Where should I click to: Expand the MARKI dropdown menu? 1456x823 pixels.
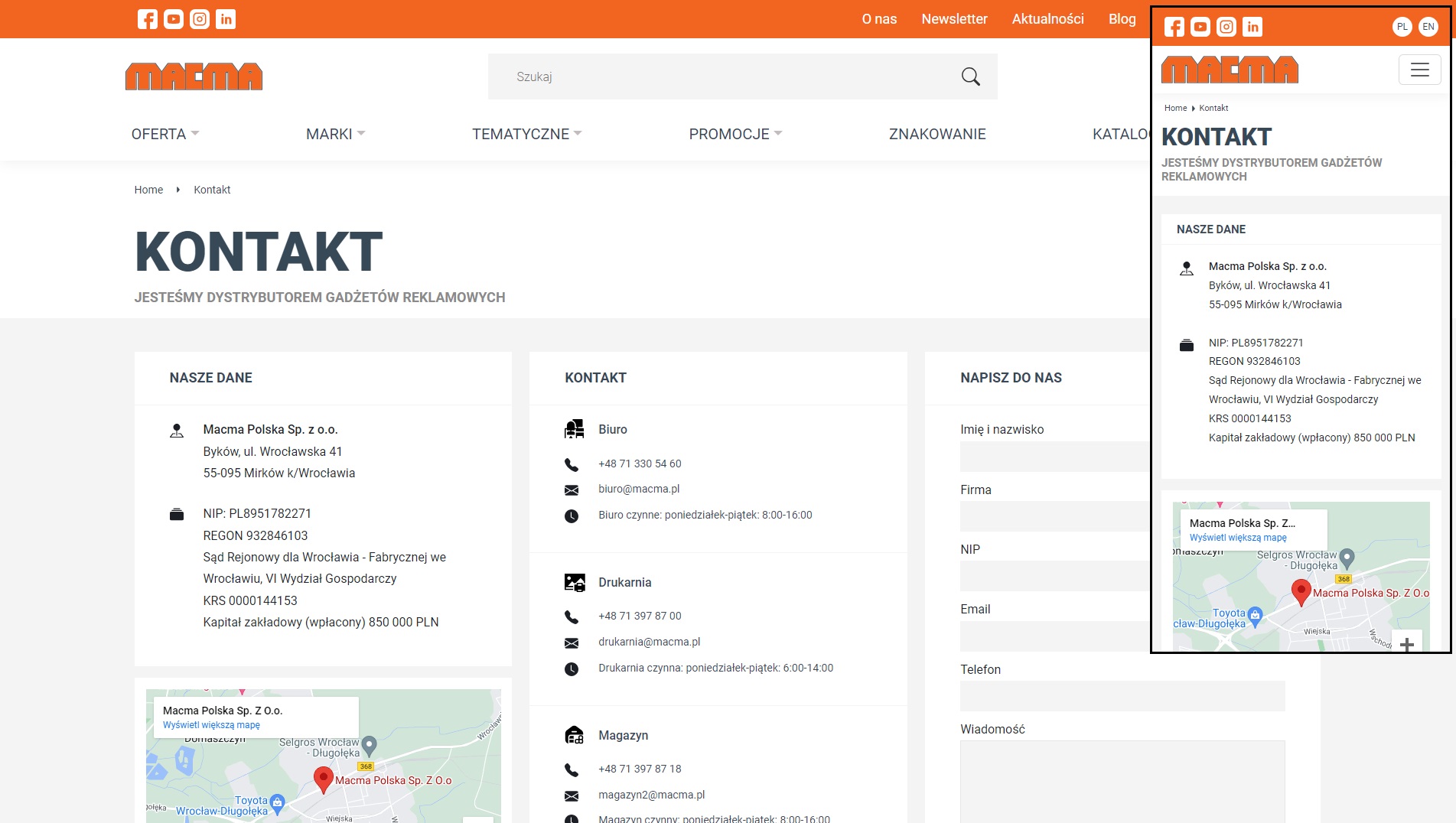335,134
